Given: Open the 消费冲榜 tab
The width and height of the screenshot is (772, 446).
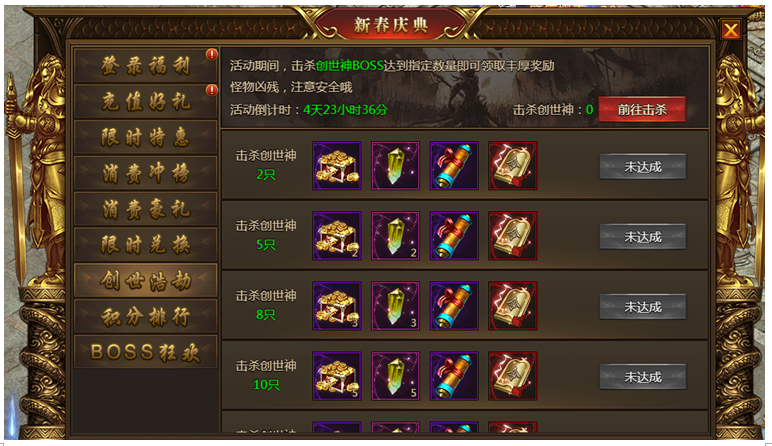Looking at the screenshot, I should [x=145, y=173].
